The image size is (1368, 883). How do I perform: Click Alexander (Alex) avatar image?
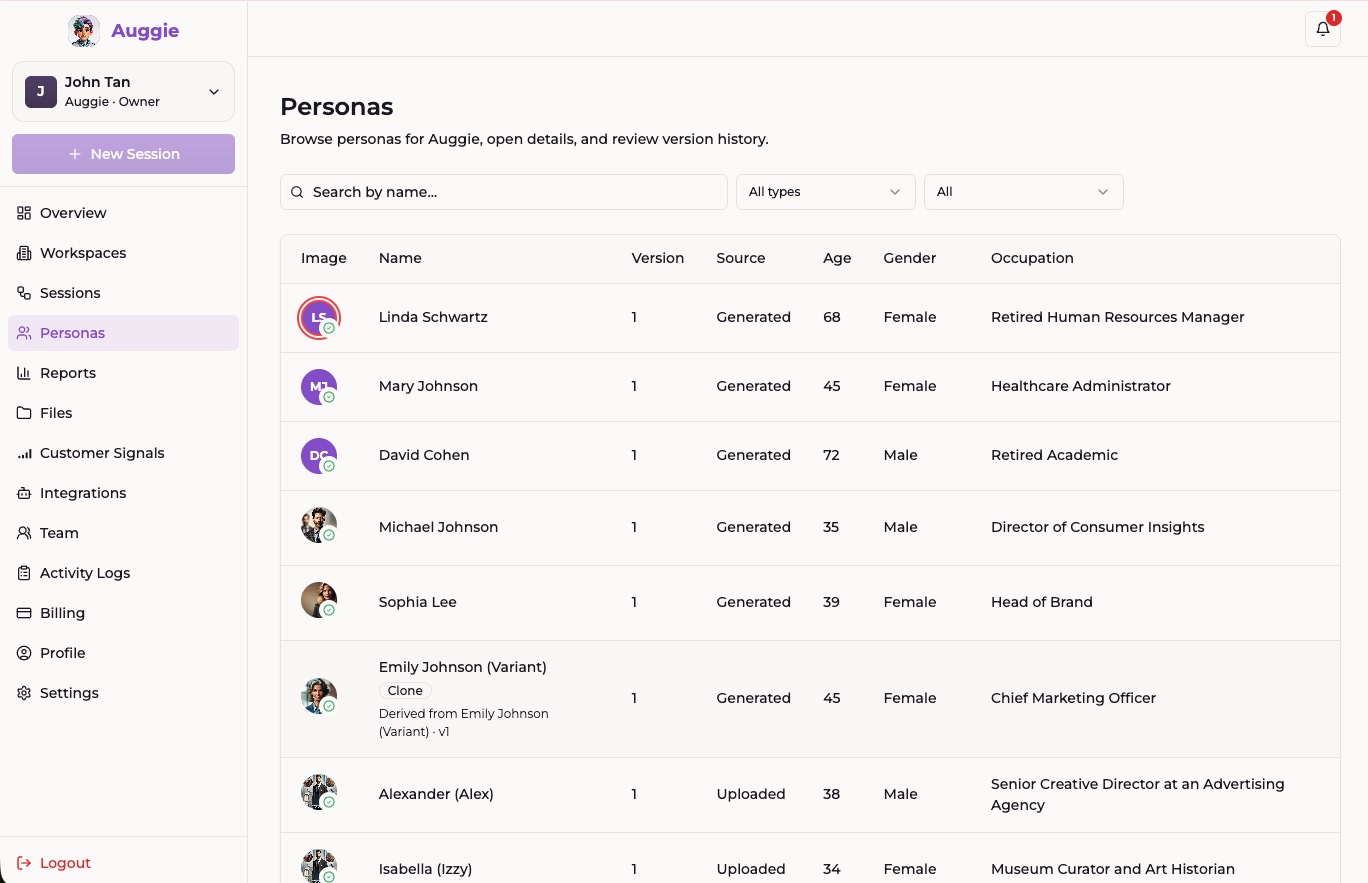click(319, 792)
